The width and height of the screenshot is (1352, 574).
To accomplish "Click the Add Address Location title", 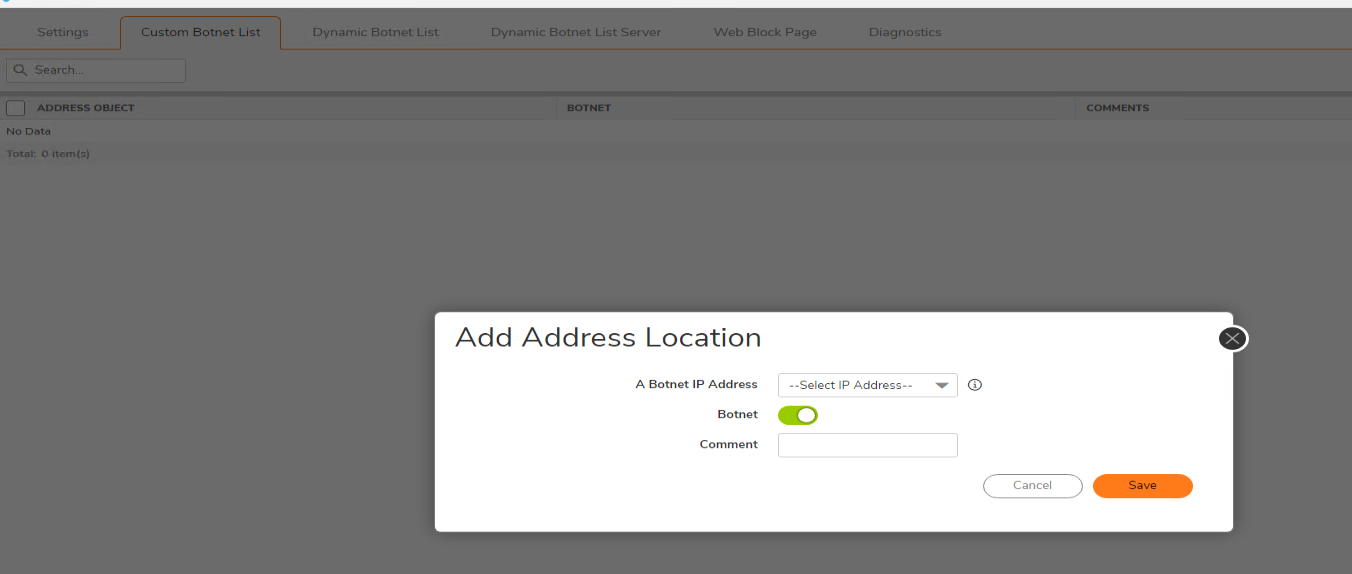I will coord(608,338).
